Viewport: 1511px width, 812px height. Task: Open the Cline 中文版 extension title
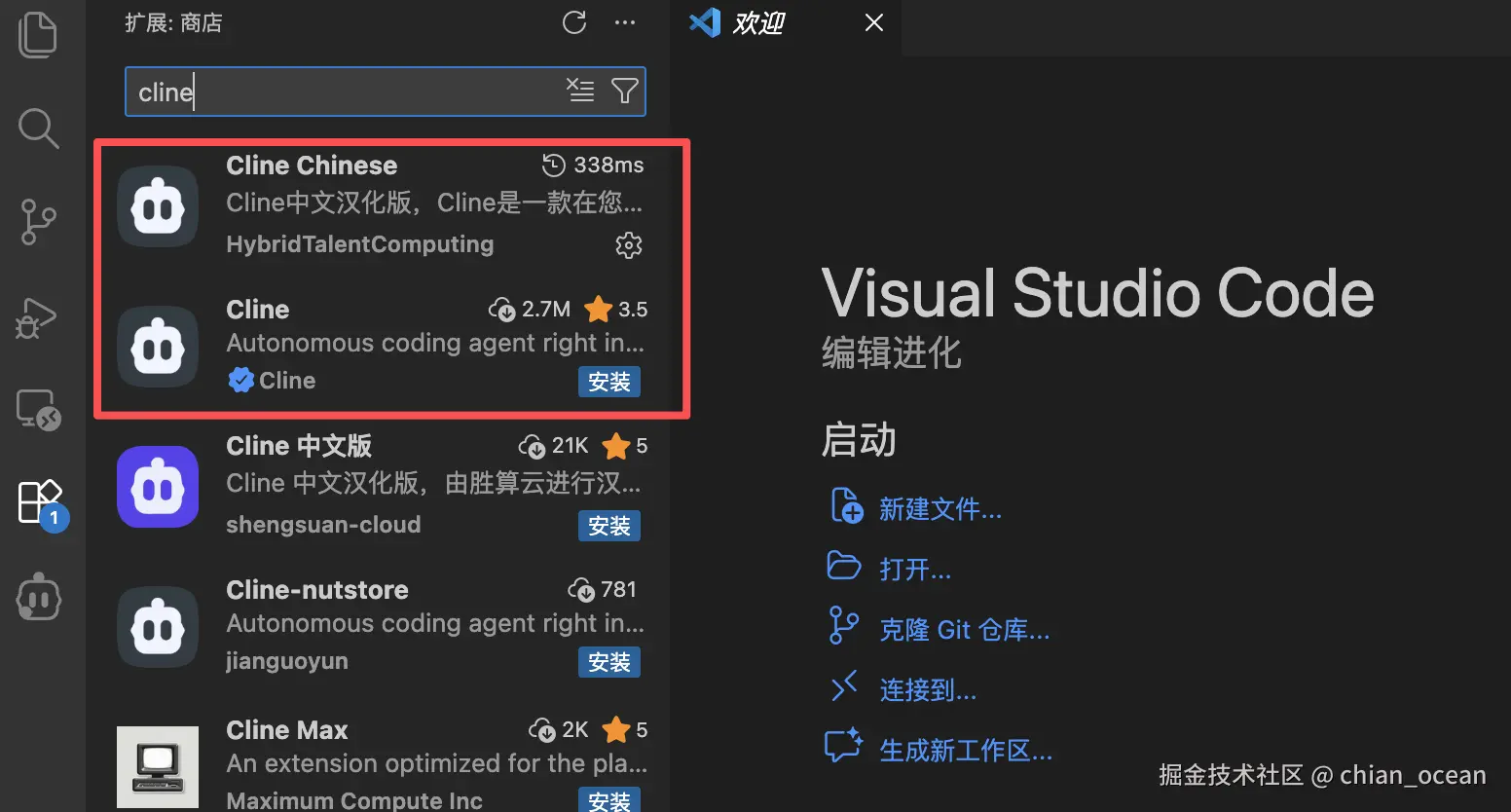(x=299, y=446)
